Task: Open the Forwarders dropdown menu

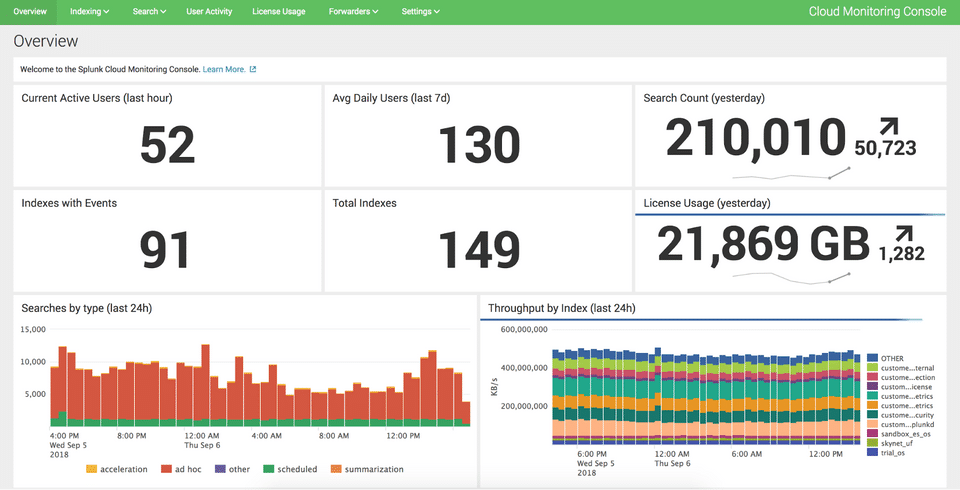Action: click(353, 12)
